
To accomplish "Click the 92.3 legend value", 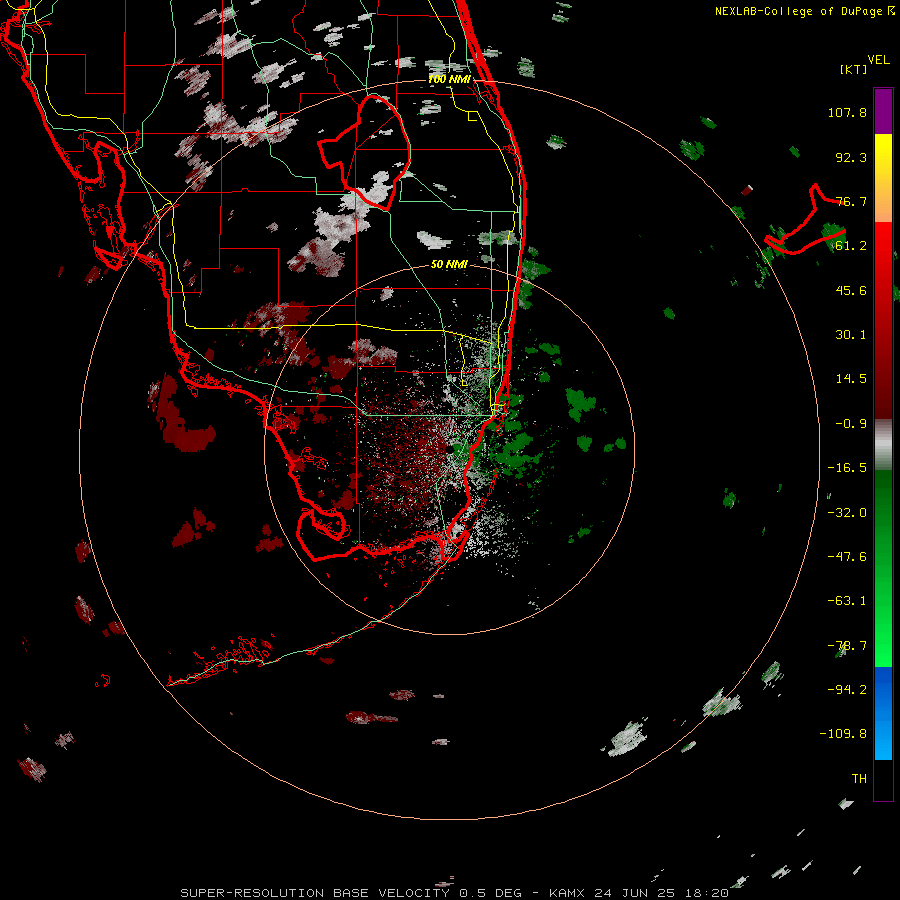I will click(851, 157).
